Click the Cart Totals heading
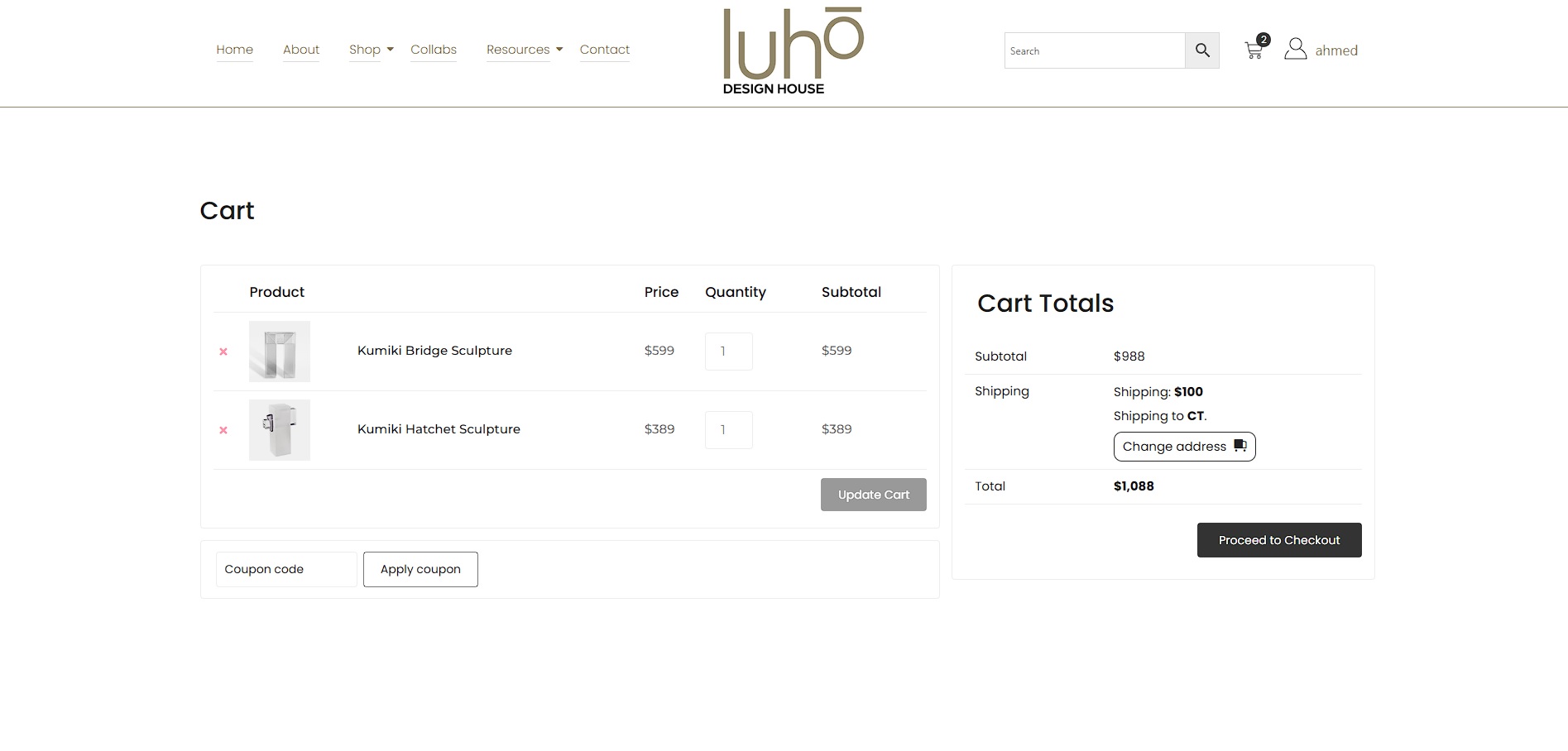 click(x=1046, y=304)
